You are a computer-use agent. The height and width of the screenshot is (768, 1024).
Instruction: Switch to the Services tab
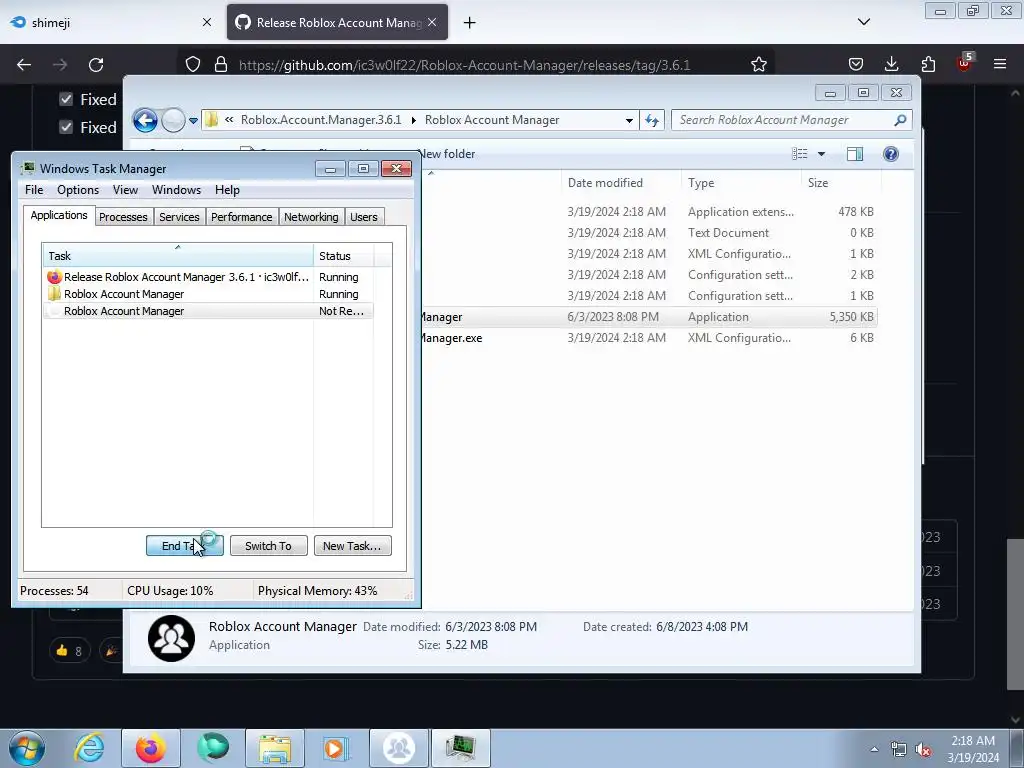(x=179, y=217)
